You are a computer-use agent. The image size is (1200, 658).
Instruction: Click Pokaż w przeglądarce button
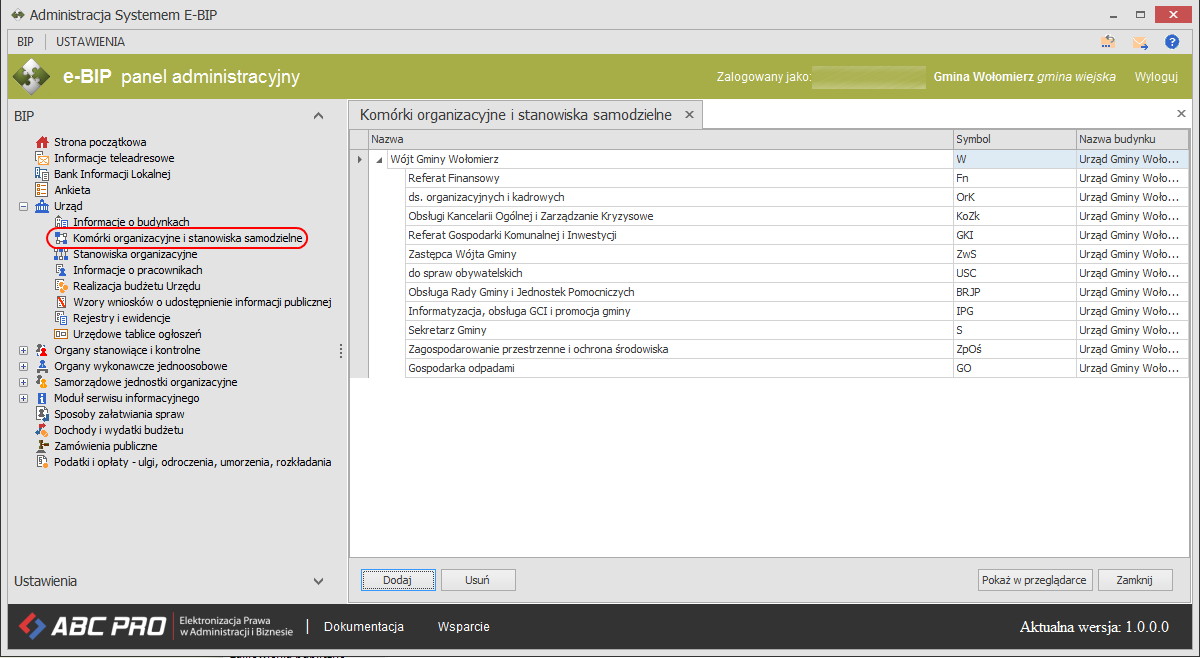pyautogui.click(x=1035, y=580)
